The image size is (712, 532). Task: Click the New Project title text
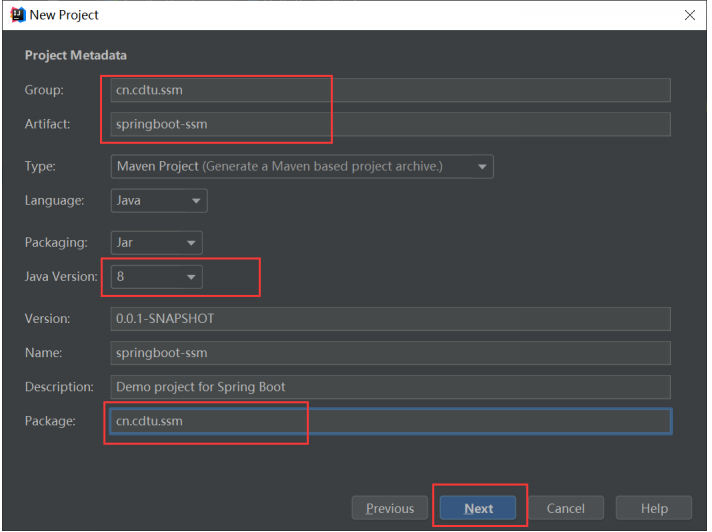pyautogui.click(x=65, y=15)
